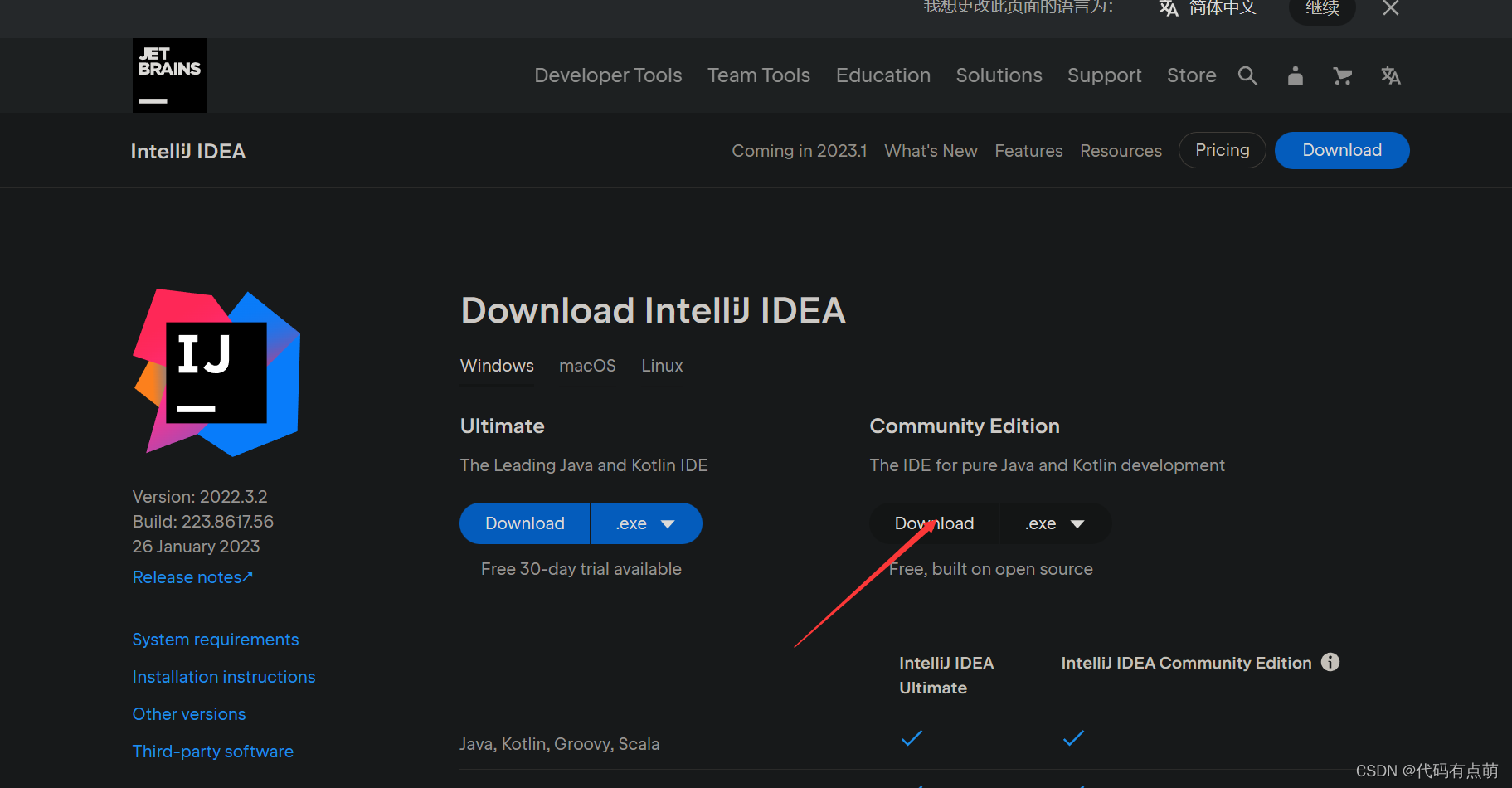Open Coming in 2023.1 page
1512x788 pixels.
pos(799,151)
